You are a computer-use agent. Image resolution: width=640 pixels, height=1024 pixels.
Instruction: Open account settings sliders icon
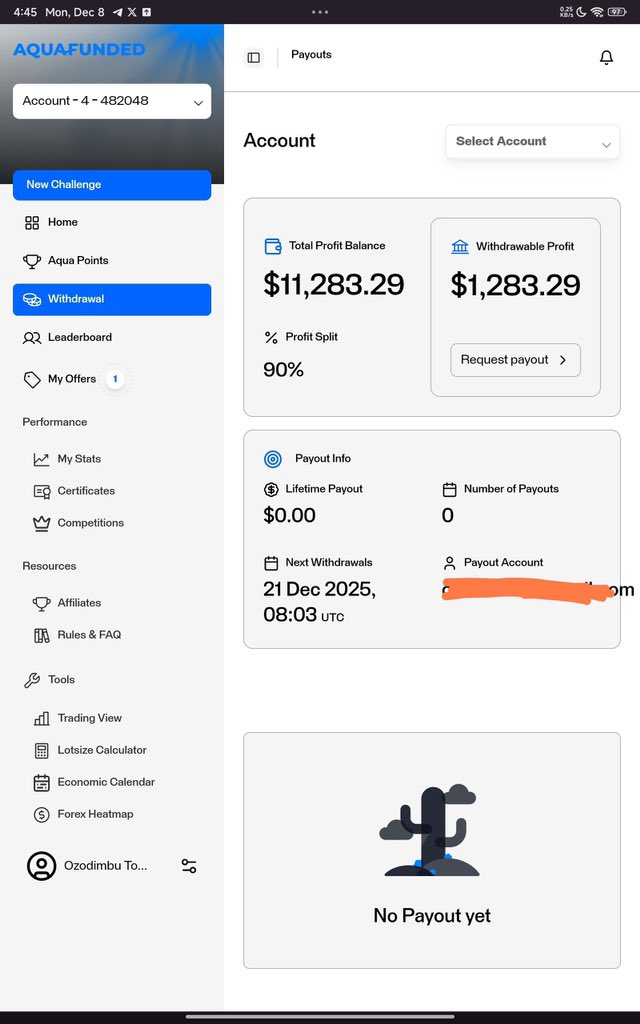(x=189, y=866)
